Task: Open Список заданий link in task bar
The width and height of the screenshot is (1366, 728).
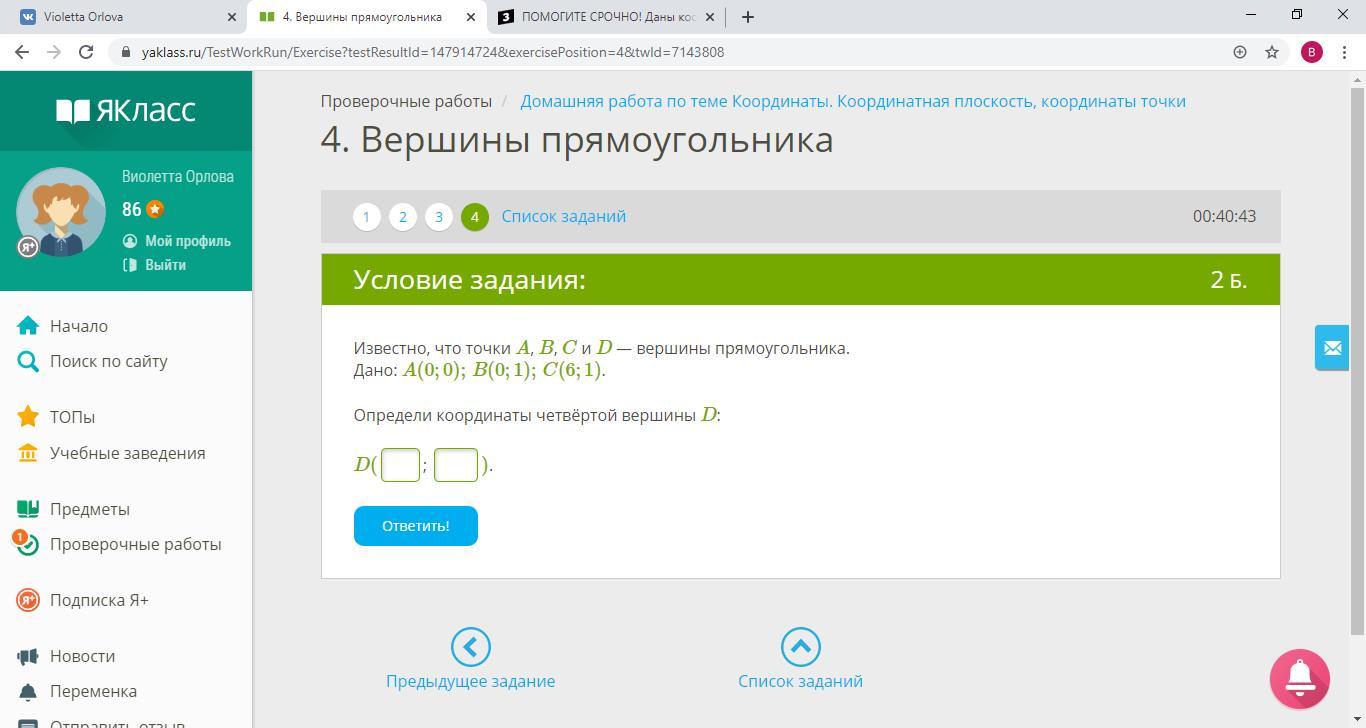Action: click(564, 216)
